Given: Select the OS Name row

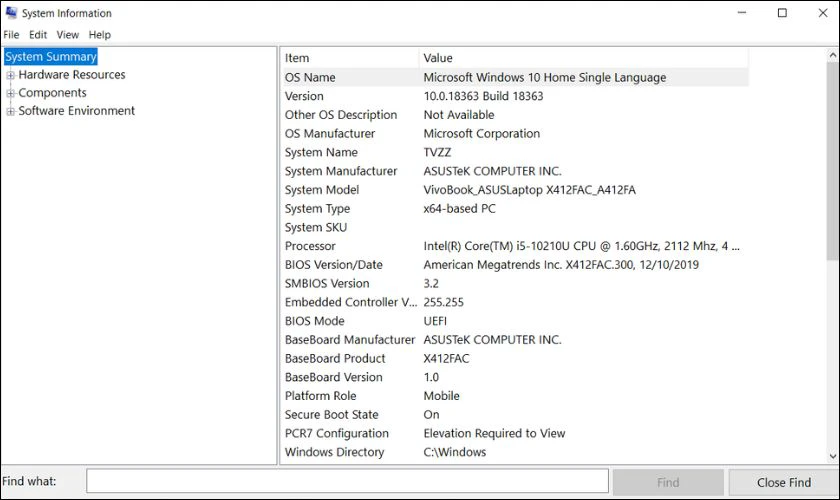Looking at the screenshot, I should click(x=515, y=77).
